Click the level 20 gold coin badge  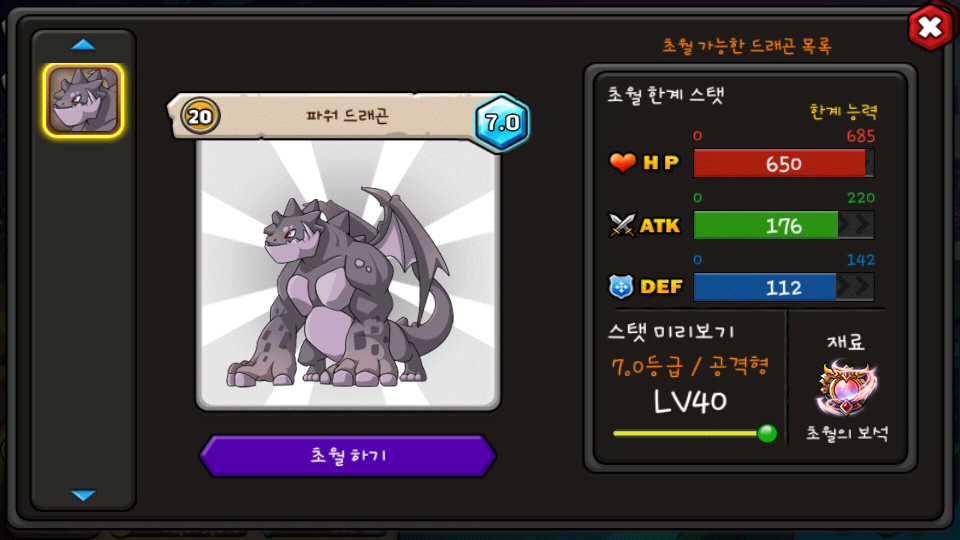[x=200, y=116]
